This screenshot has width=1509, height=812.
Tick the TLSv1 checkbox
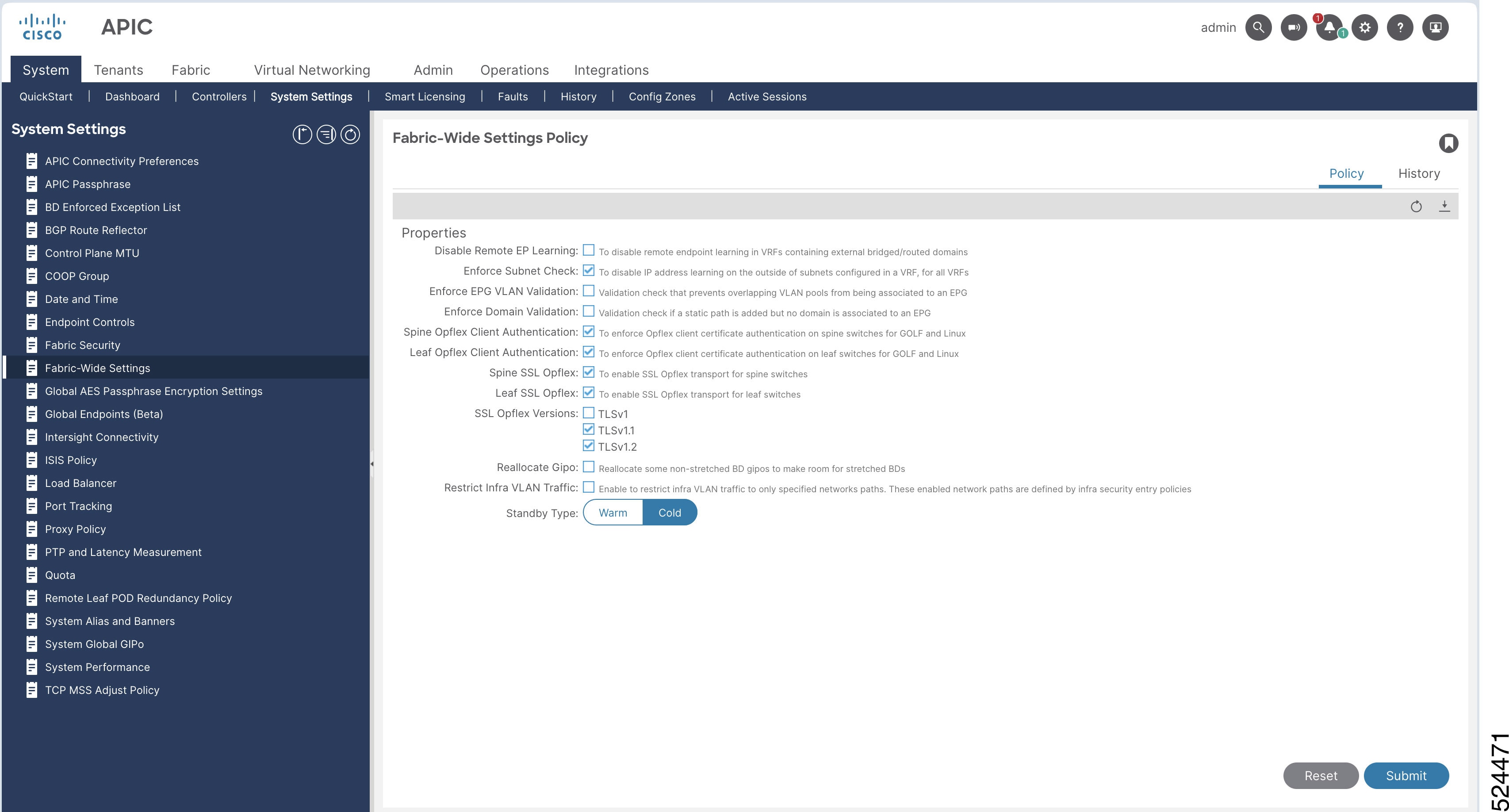point(588,413)
